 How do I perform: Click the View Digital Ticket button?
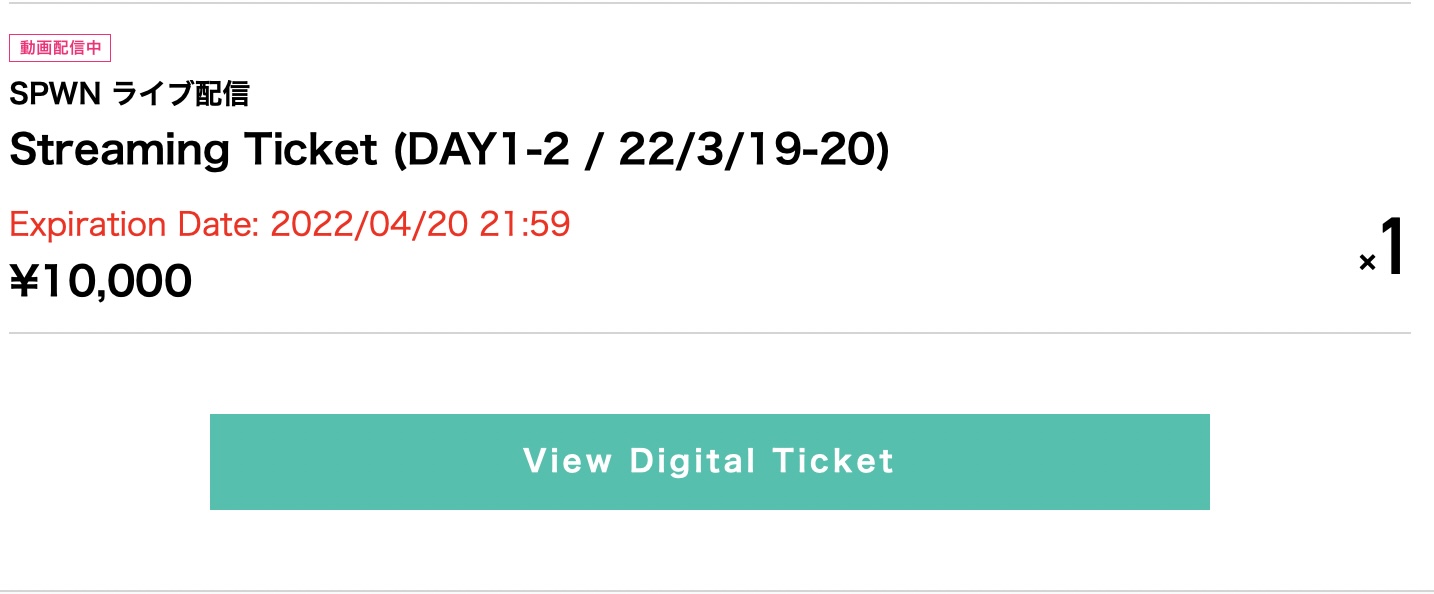coord(709,461)
